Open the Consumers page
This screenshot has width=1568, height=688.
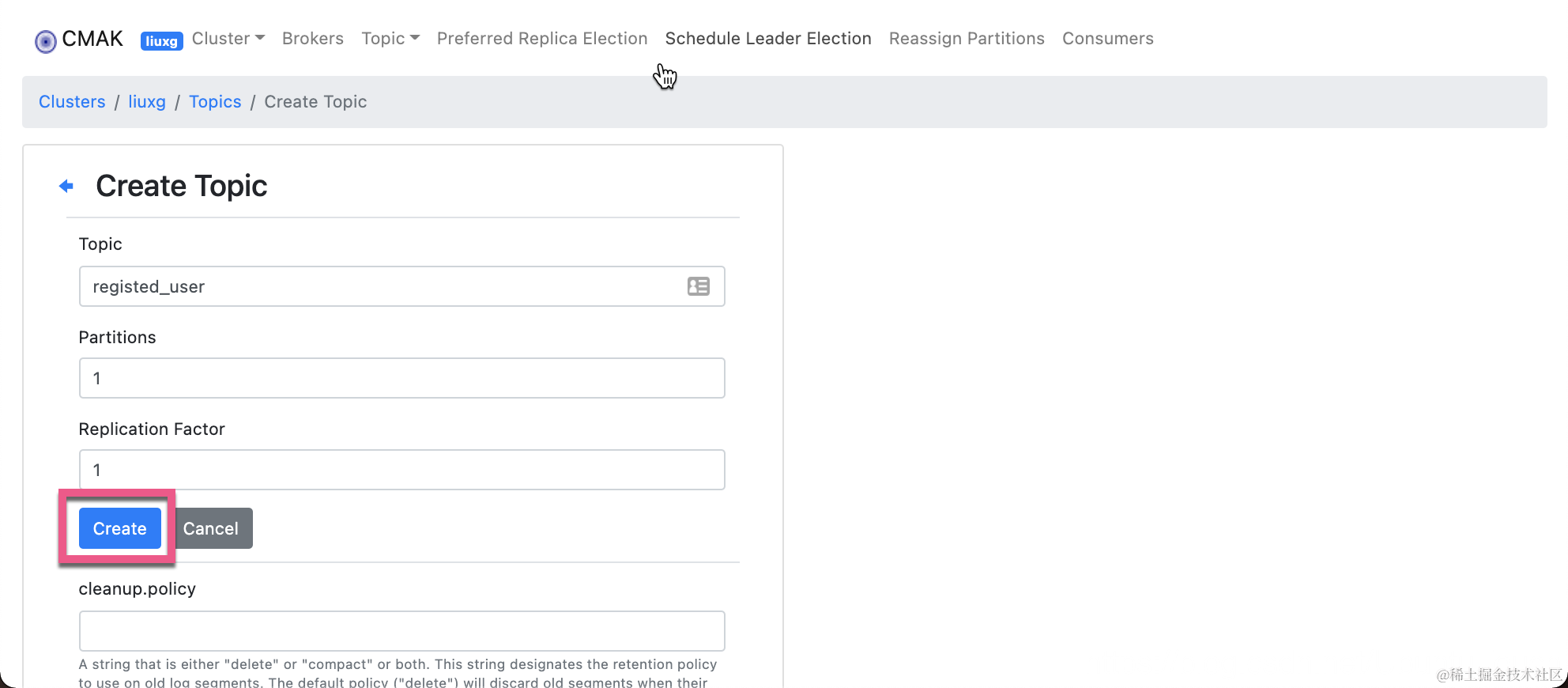pyautogui.click(x=1107, y=39)
